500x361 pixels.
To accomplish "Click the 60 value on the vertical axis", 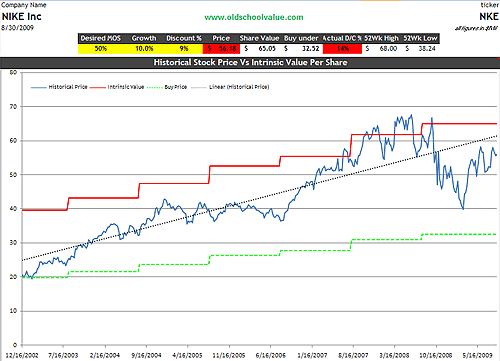I will coord(13,141).
